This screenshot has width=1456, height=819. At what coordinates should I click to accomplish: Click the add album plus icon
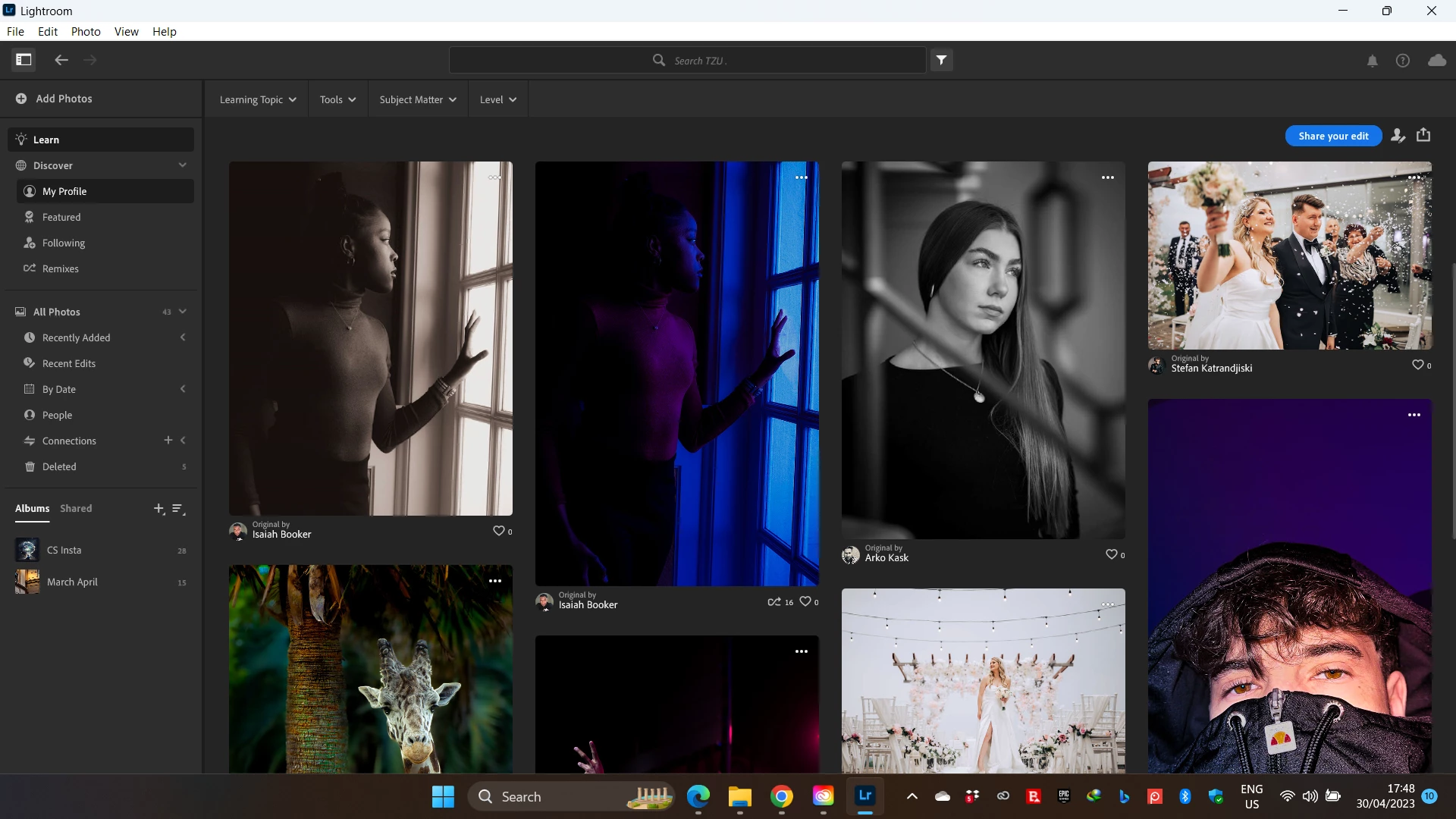pos(158,509)
